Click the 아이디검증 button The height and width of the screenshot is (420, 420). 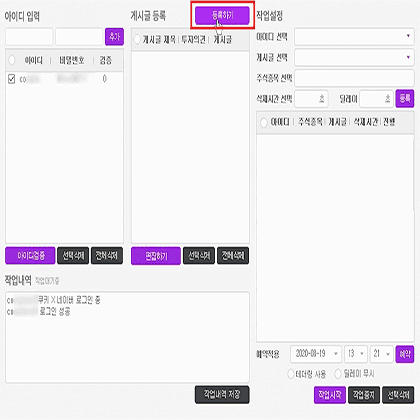coord(30,256)
